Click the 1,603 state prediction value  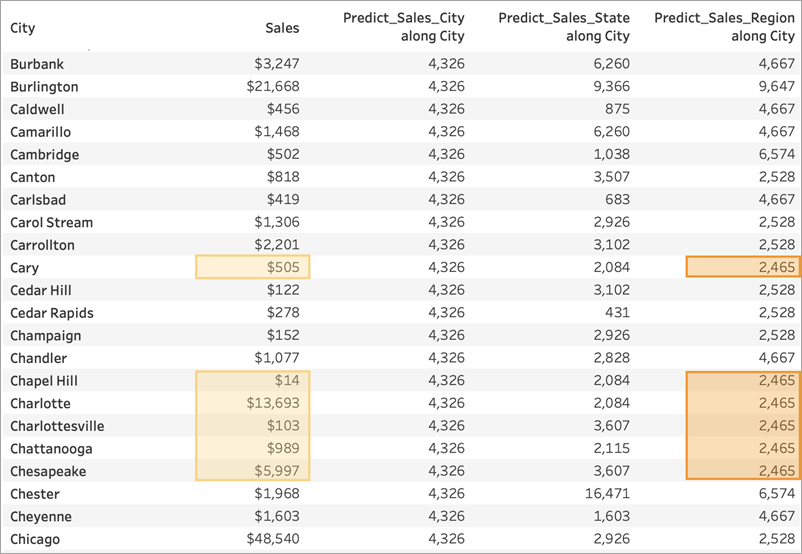tap(611, 516)
